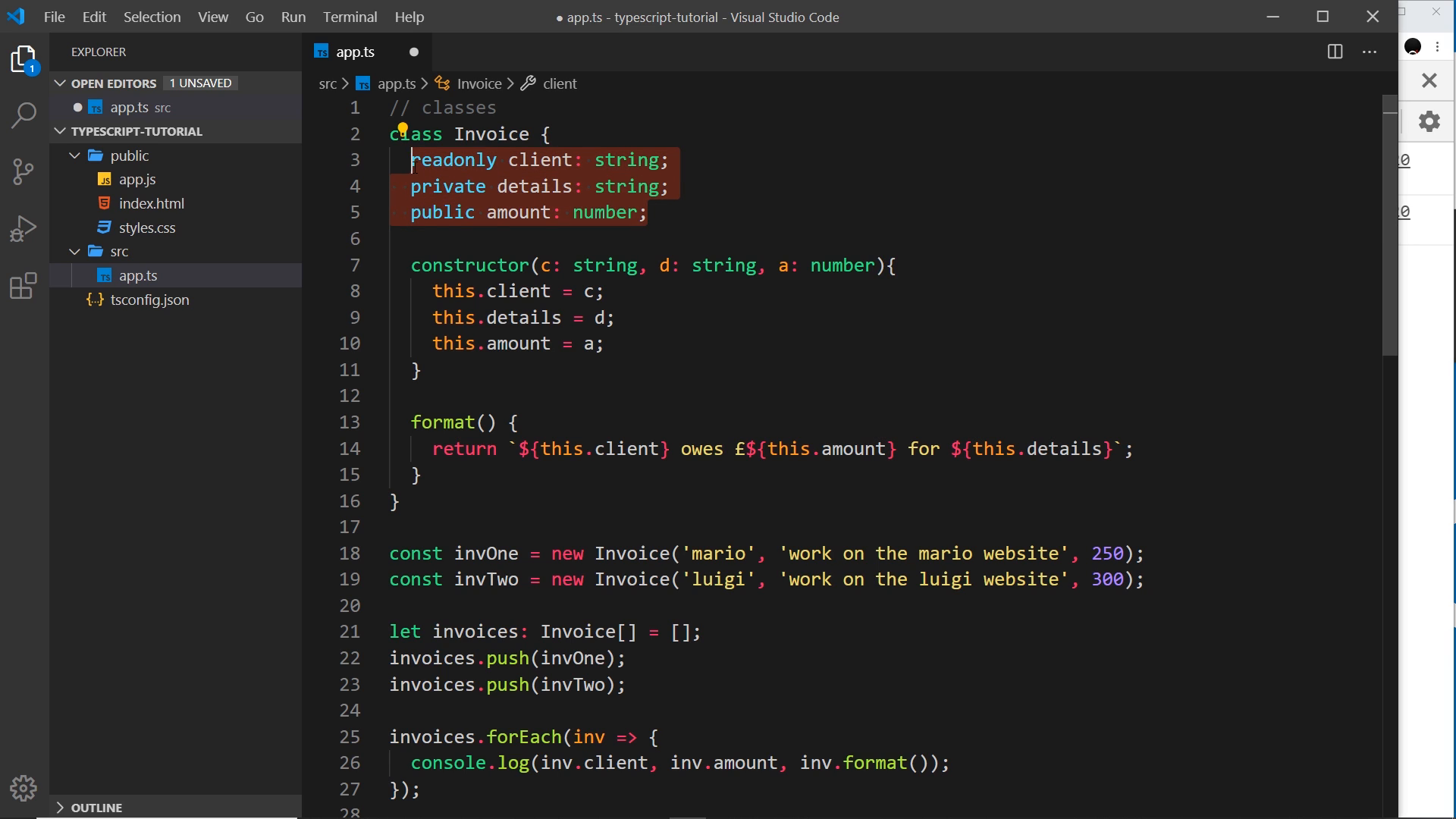
Task: Click the VS Code logo icon
Action: point(16,16)
